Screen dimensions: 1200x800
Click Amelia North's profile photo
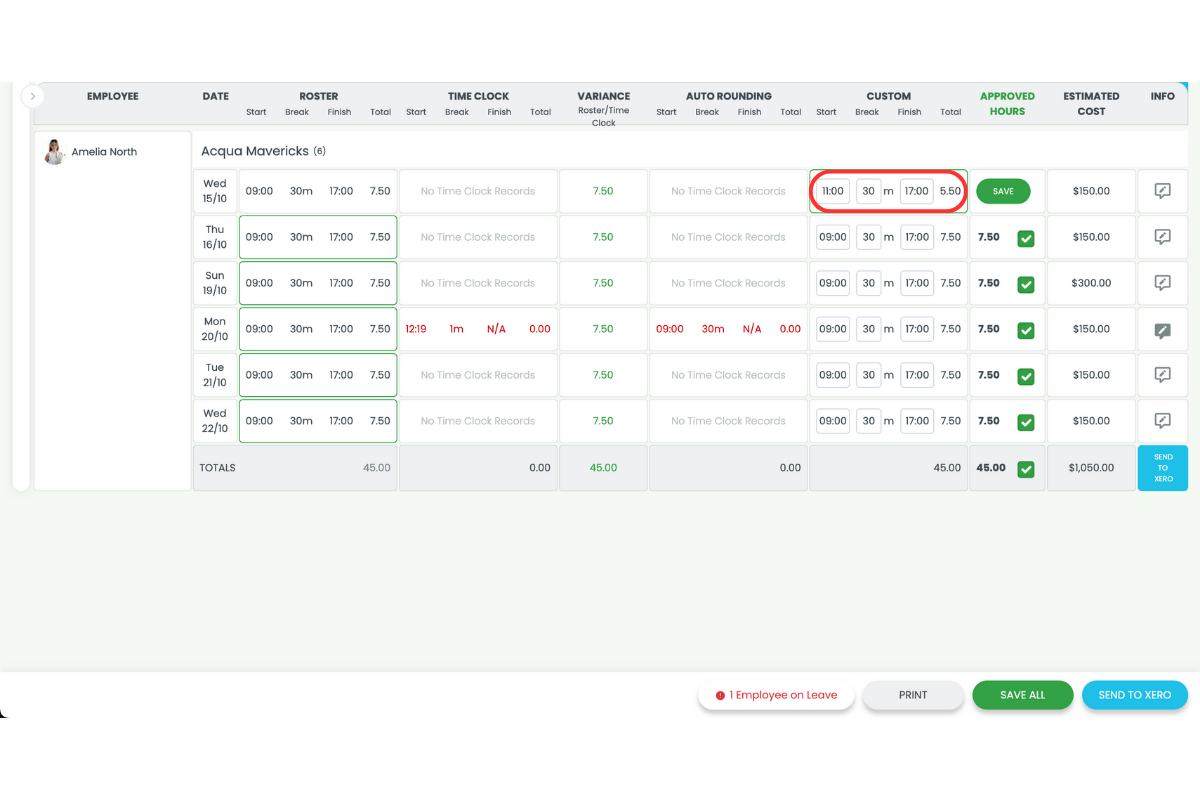54,151
